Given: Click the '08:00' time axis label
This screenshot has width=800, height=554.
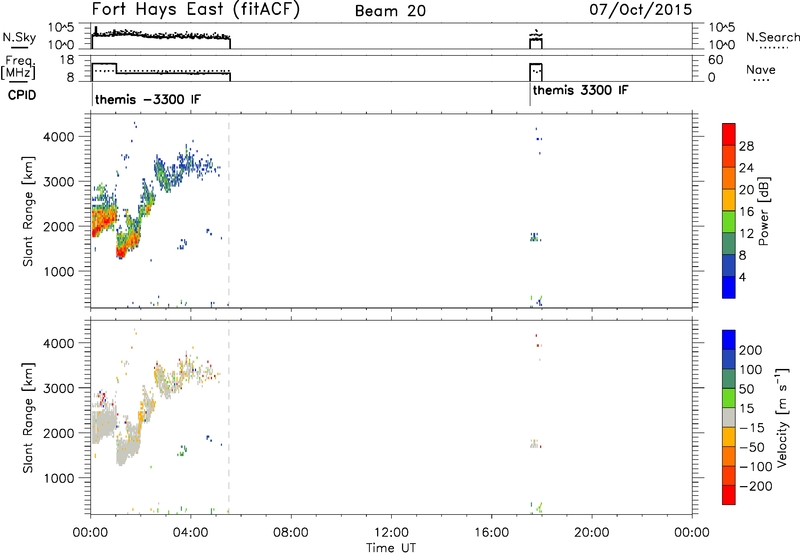Looking at the screenshot, I should point(291,533).
